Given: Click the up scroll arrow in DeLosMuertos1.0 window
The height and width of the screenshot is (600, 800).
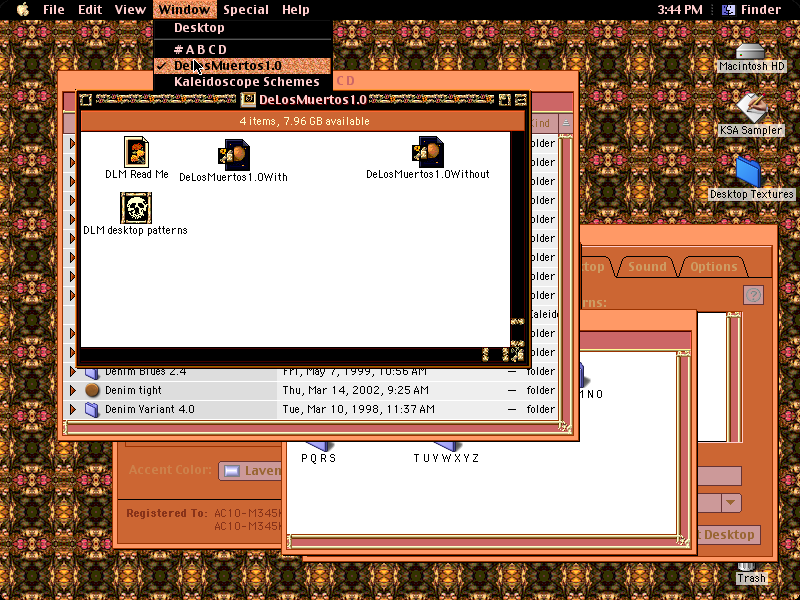Looking at the screenshot, I should coord(517,321).
